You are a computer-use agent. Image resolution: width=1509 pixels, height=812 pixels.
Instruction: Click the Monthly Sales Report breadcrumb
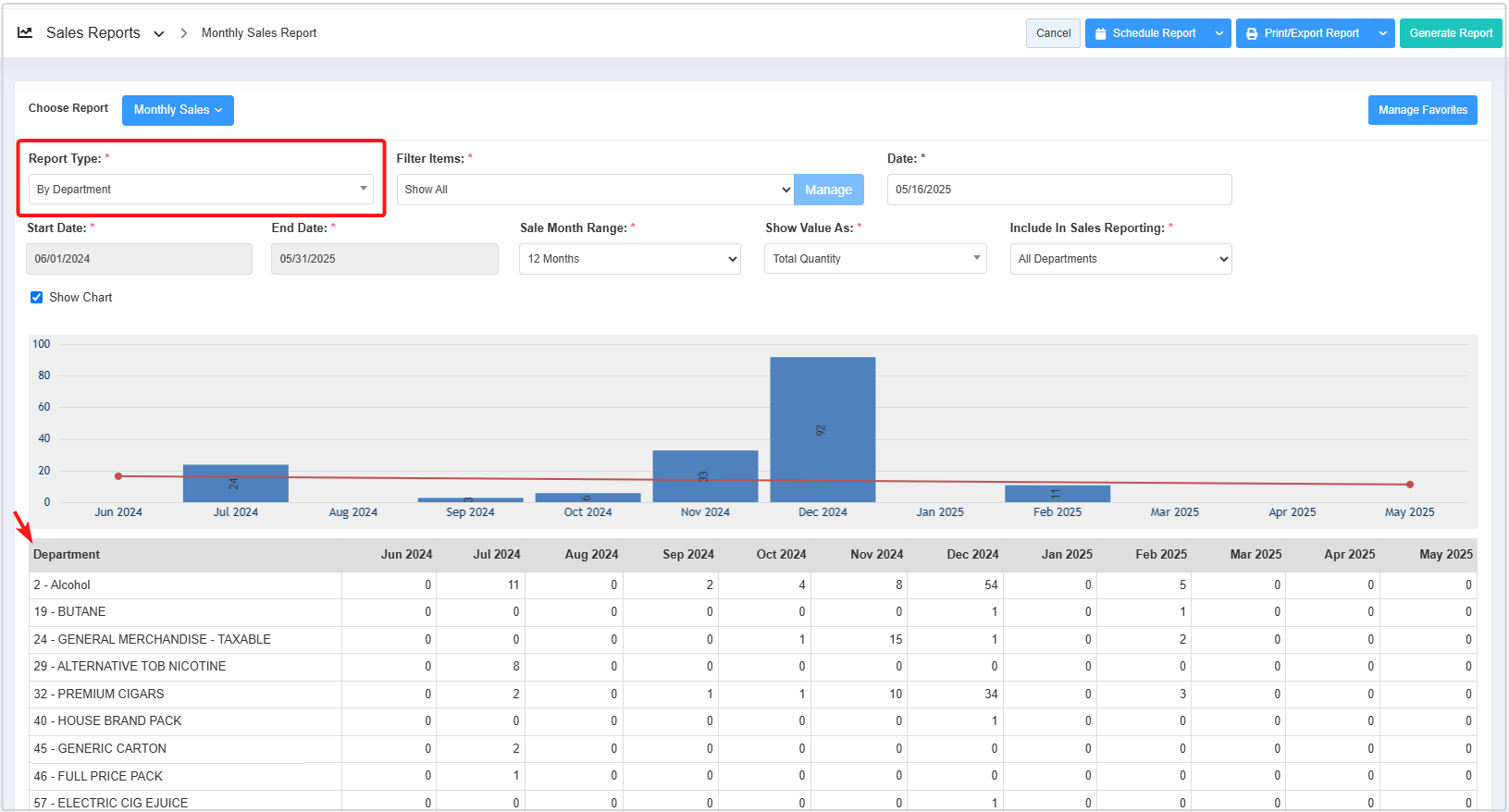pos(259,33)
